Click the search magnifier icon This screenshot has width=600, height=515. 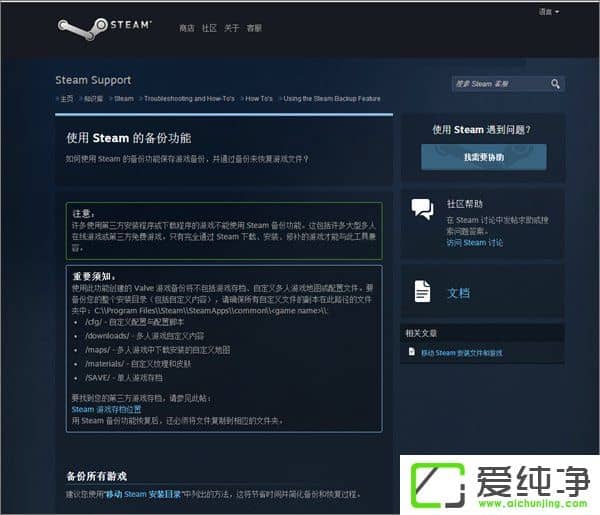(555, 84)
